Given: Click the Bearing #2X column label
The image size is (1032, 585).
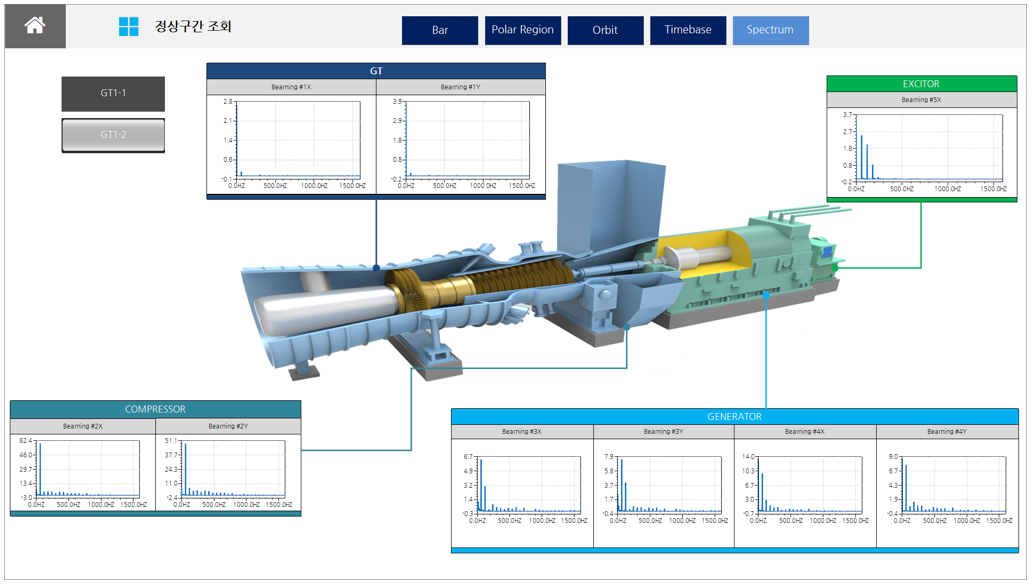Looking at the screenshot, I should pyautogui.click(x=83, y=426).
